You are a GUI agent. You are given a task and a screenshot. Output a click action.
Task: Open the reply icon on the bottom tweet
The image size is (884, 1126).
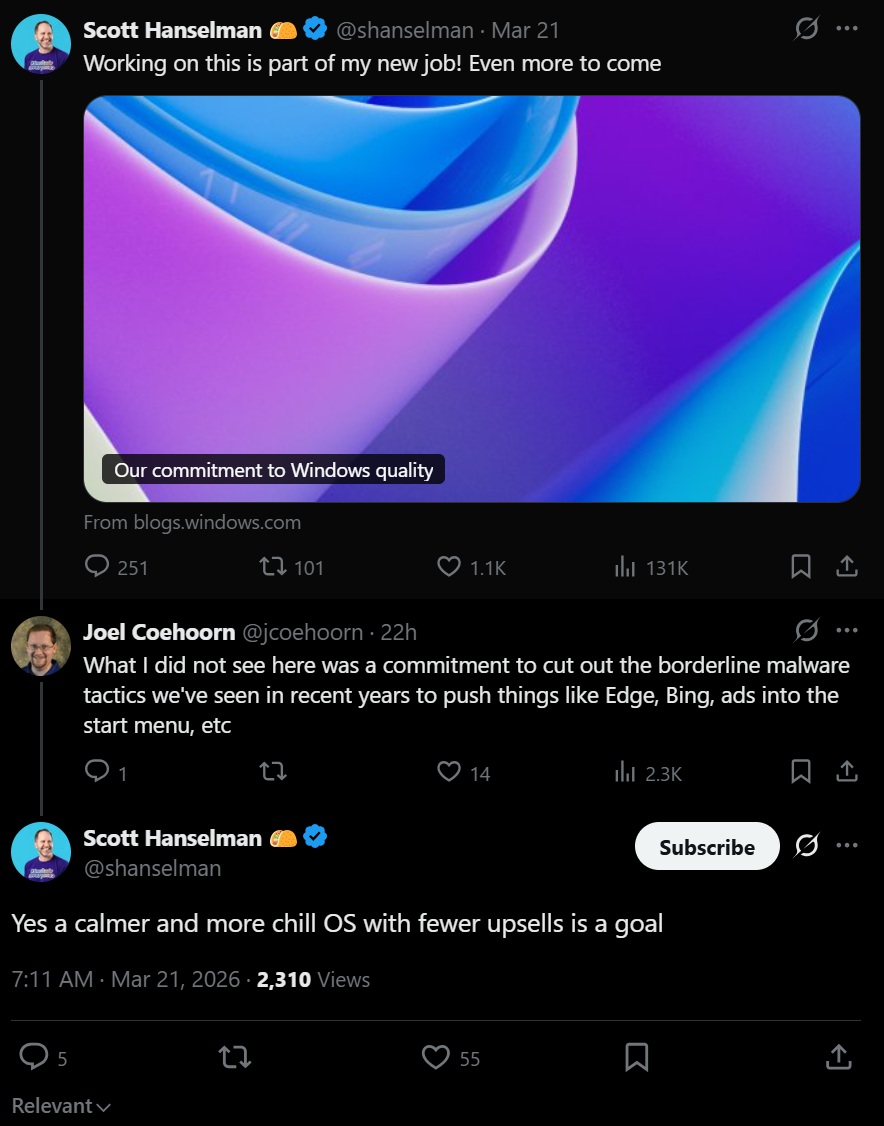(33, 1057)
